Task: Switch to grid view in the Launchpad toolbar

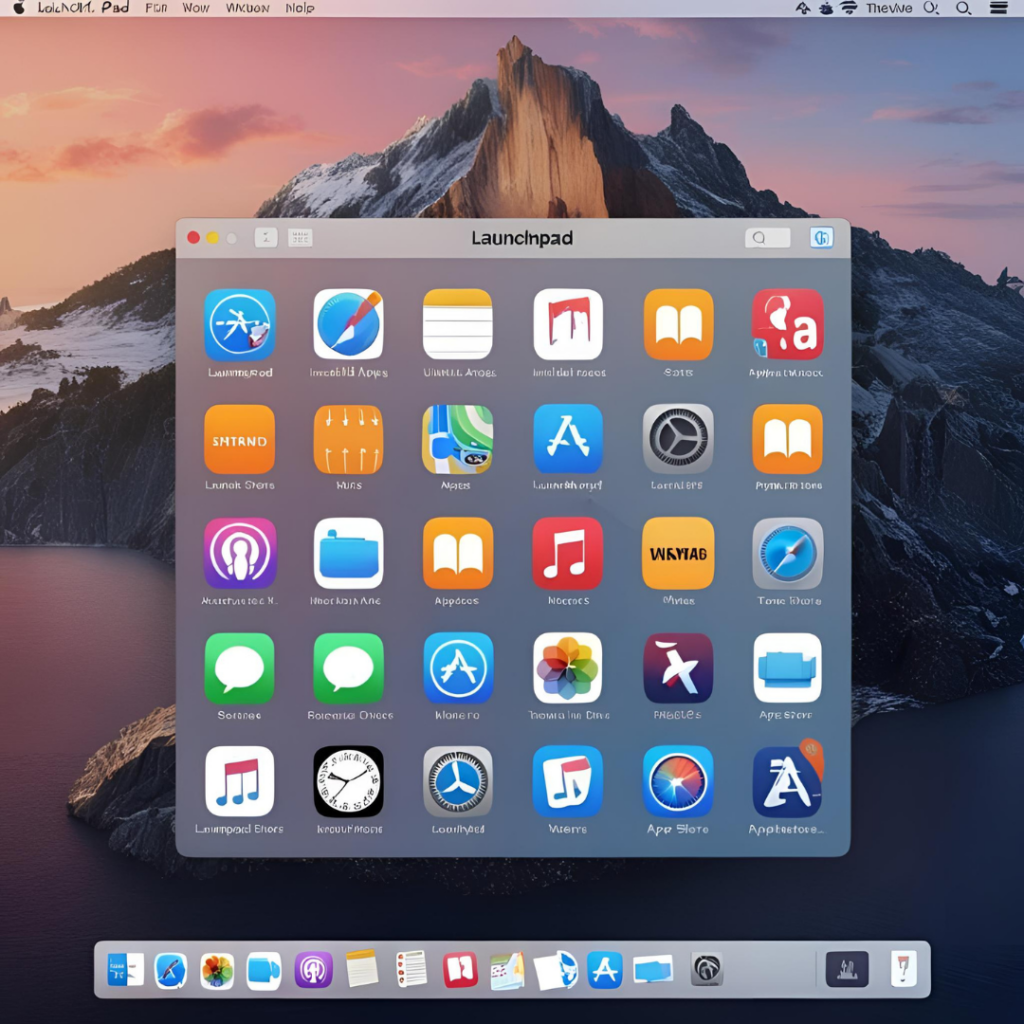Action: pos(300,238)
